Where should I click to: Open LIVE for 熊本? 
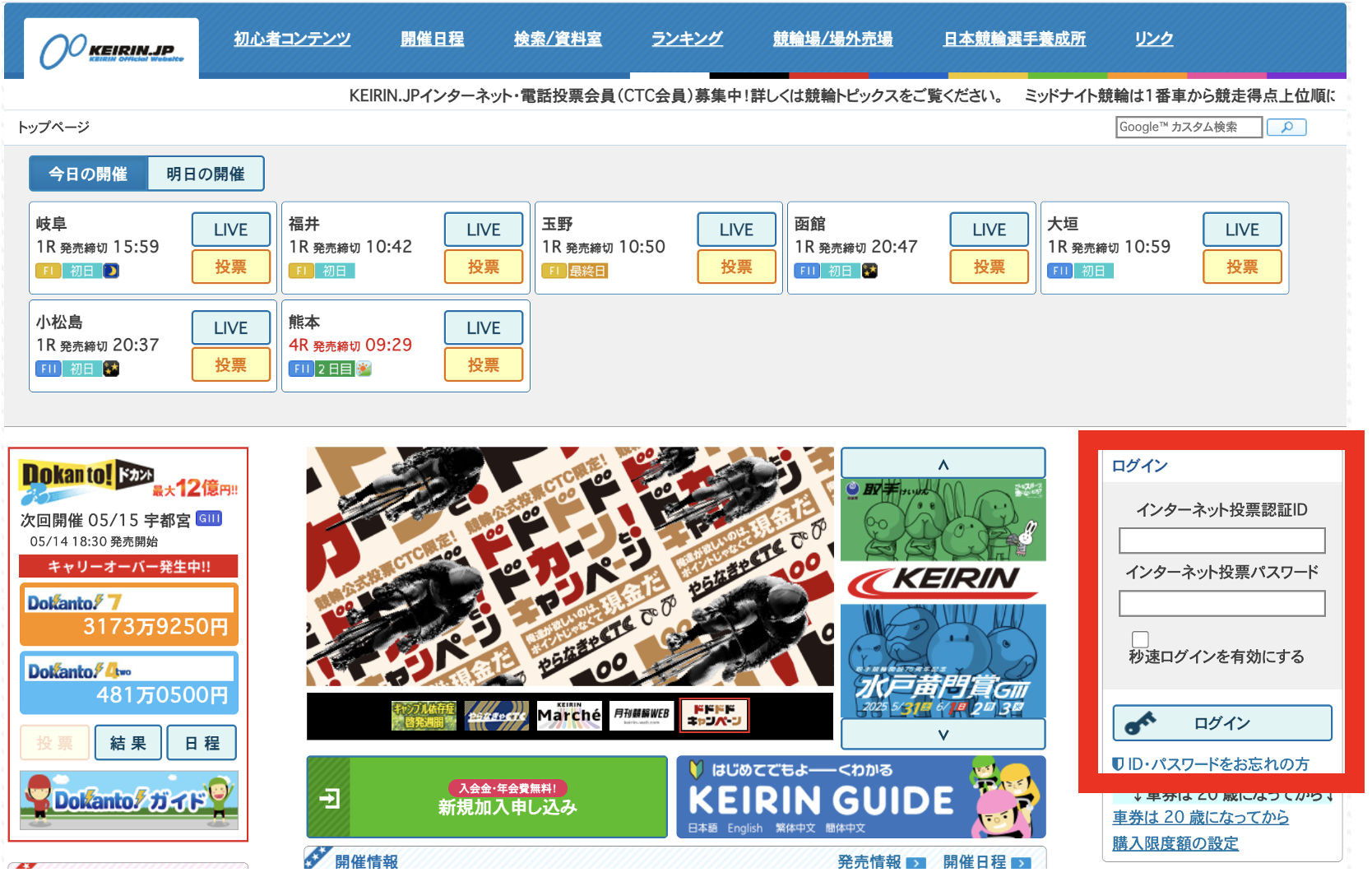coord(484,327)
